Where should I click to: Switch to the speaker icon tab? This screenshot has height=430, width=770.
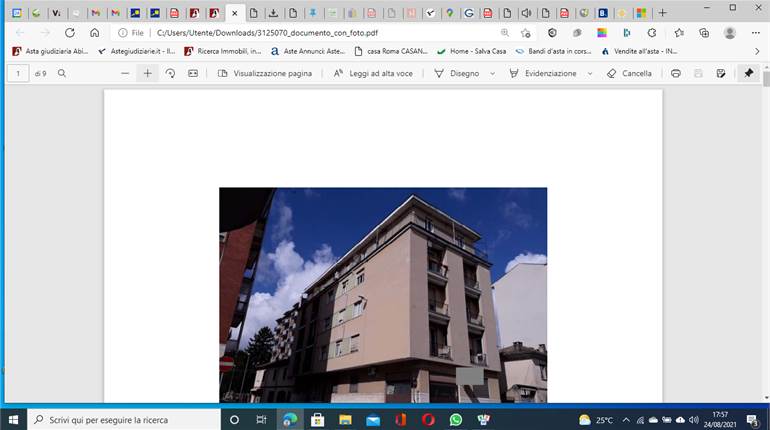526,13
